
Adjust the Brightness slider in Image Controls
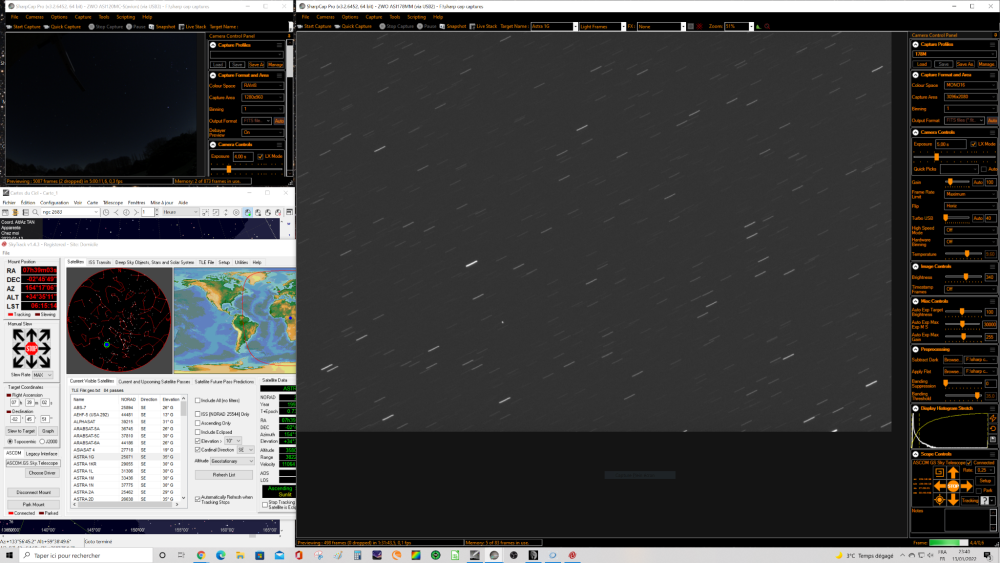coord(963,277)
